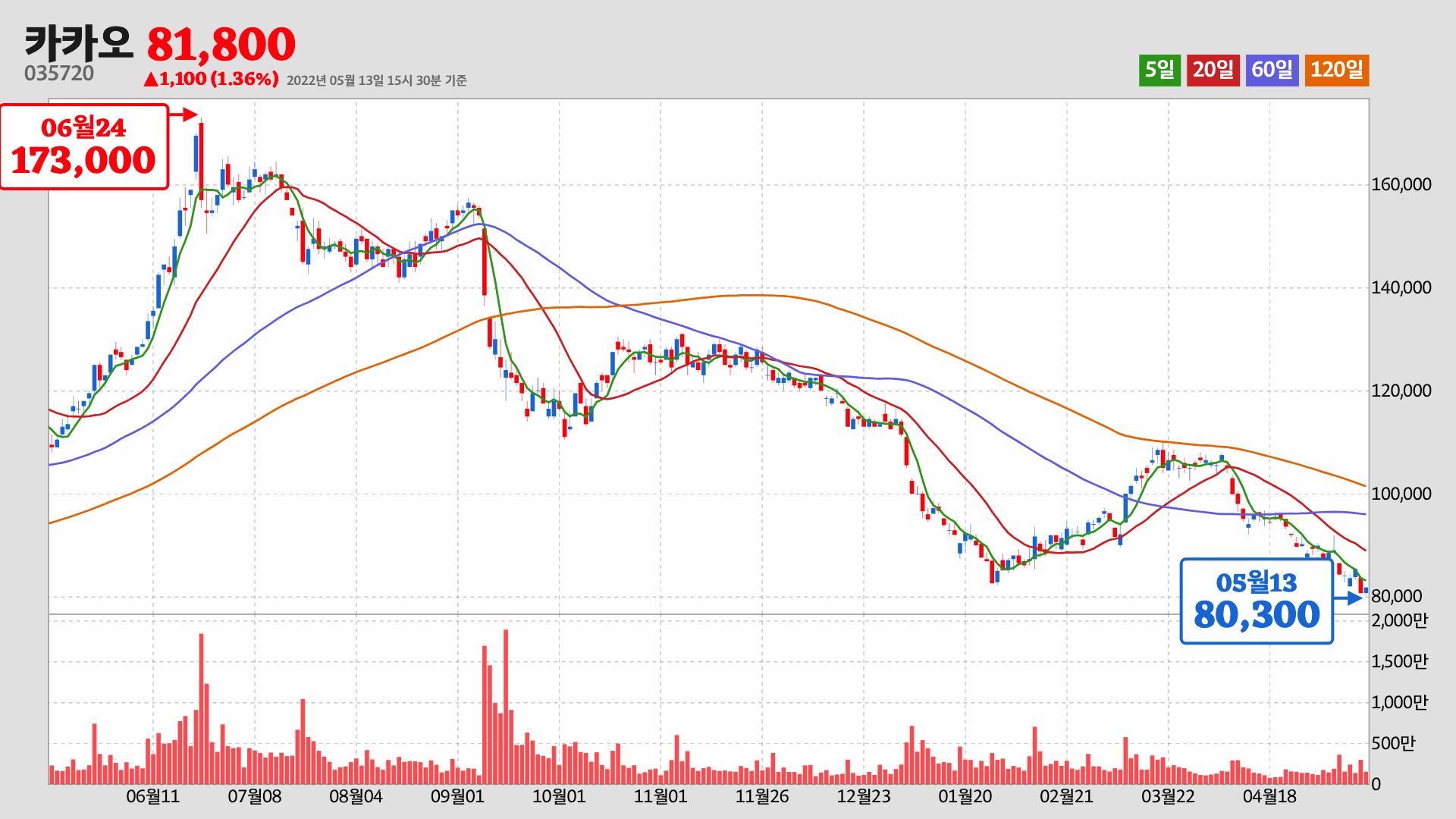
Task: Click the 06월24 peak date annotation
Action: tap(83, 127)
